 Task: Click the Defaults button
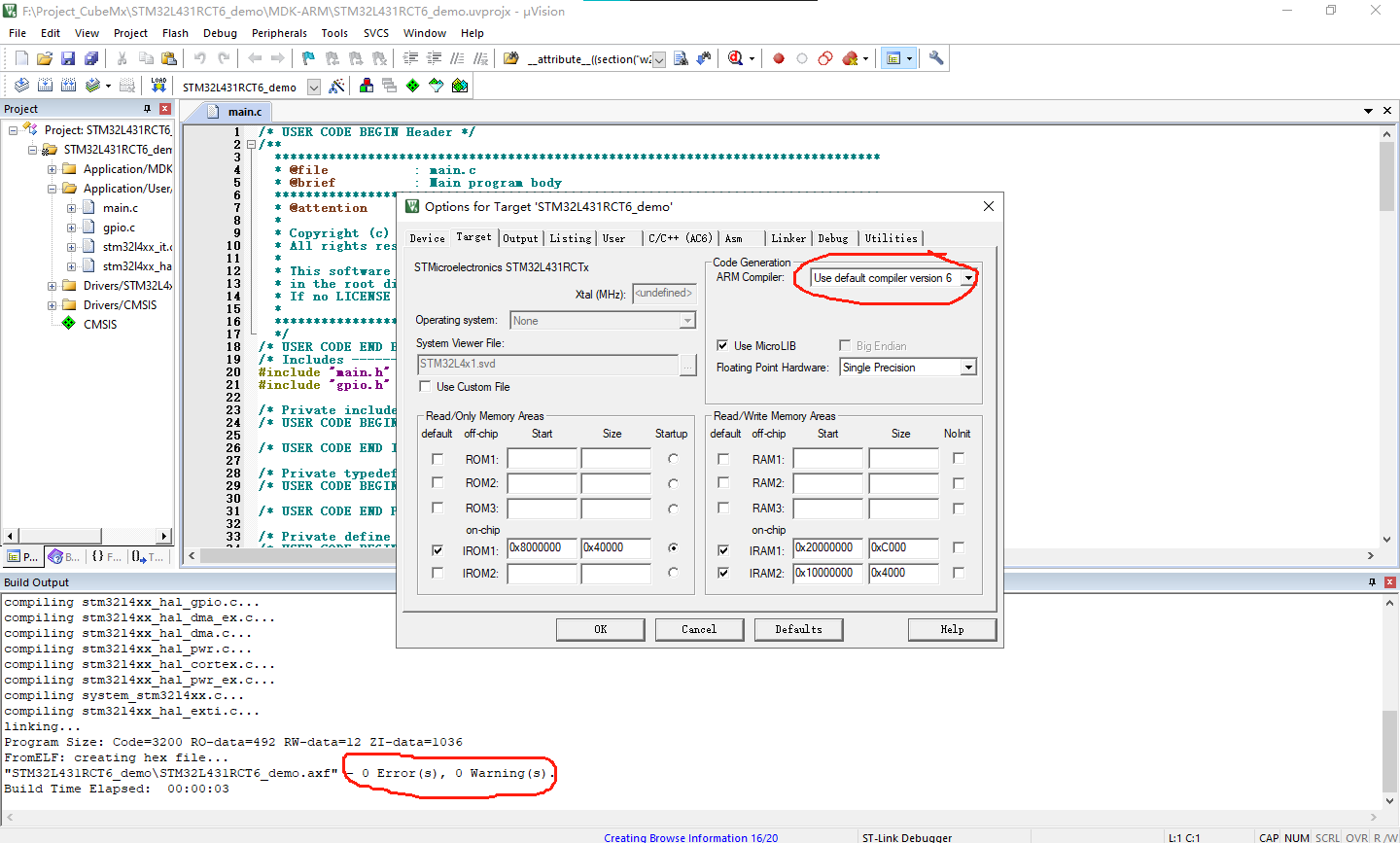[798, 629]
